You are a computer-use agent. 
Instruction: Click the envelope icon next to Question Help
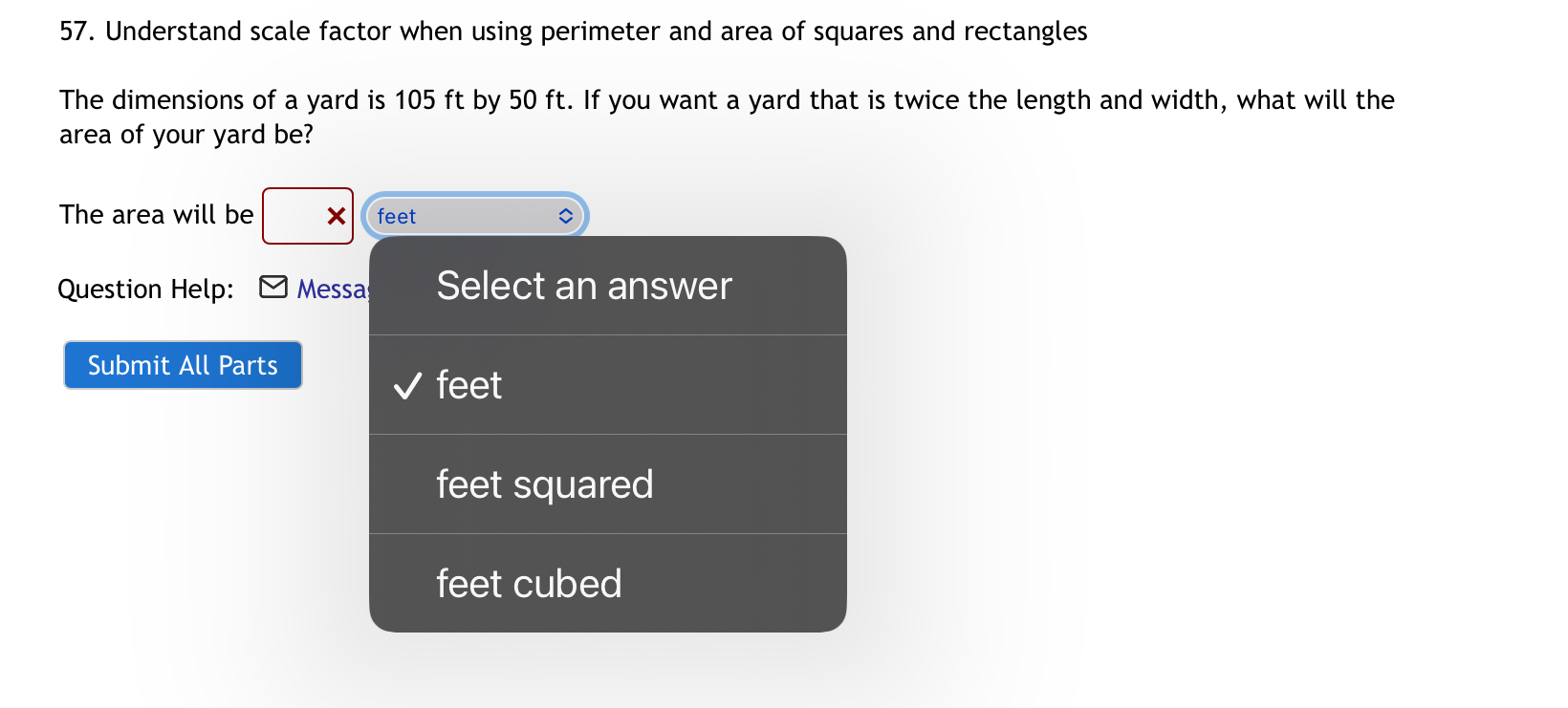[x=272, y=288]
